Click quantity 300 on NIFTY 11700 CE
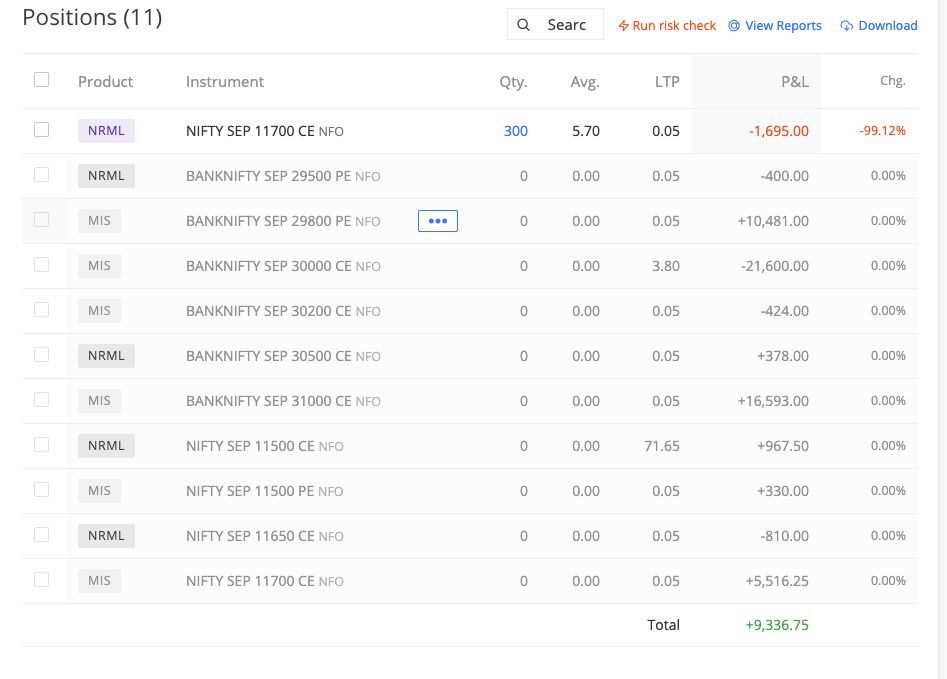 point(515,131)
